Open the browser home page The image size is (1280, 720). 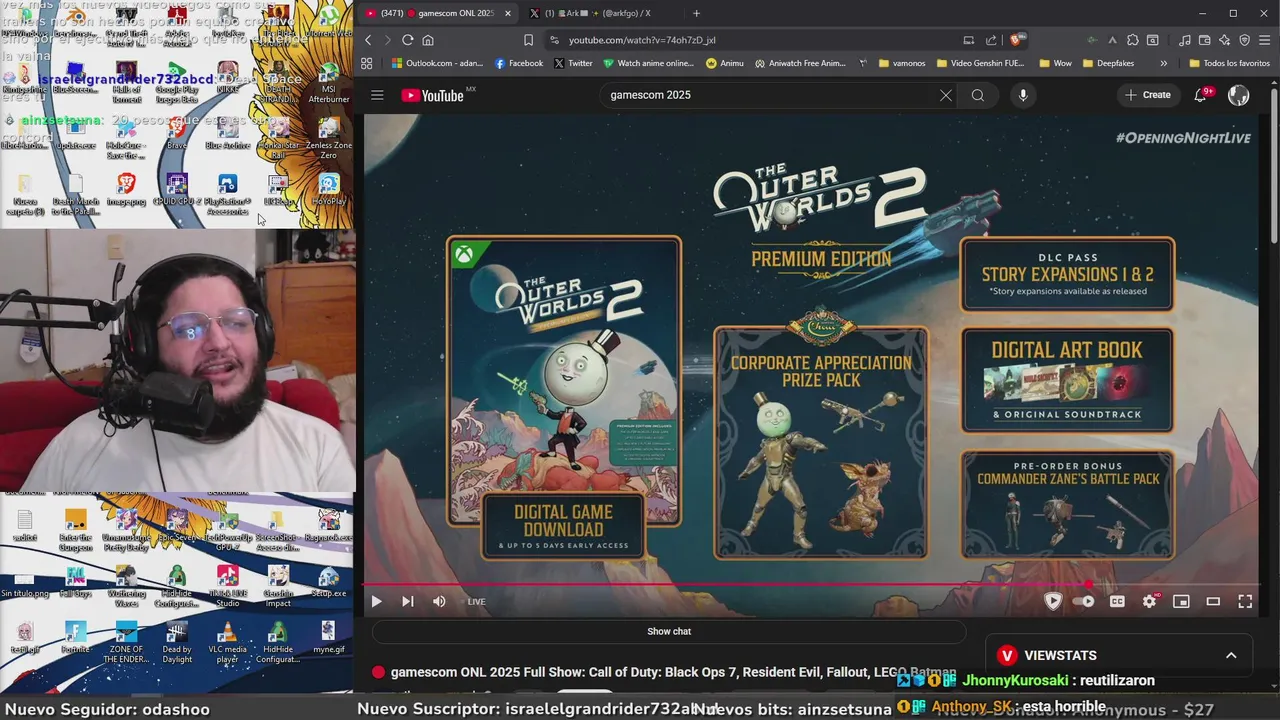point(428,40)
